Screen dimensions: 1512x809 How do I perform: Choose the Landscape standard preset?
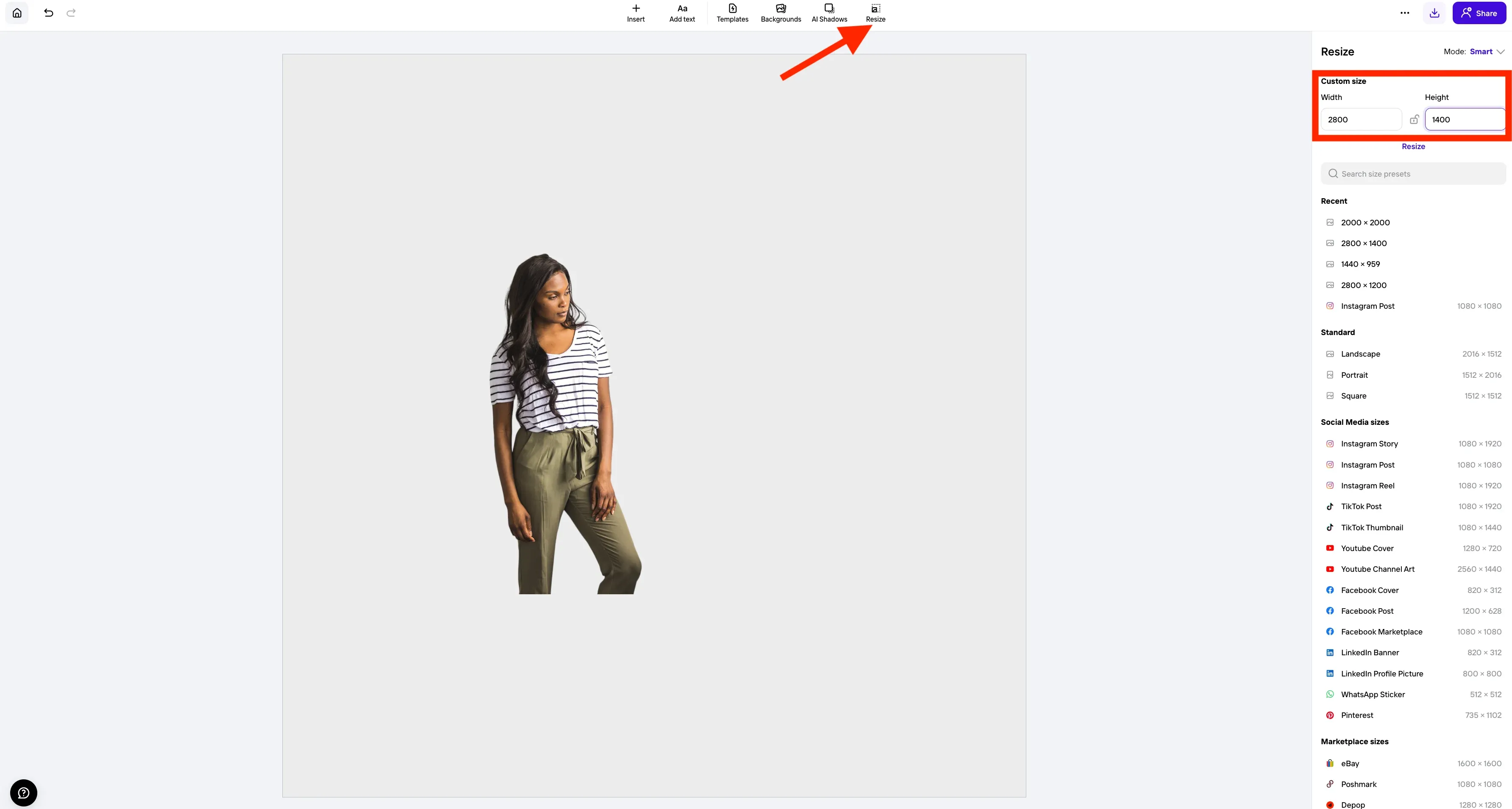click(1413, 354)
